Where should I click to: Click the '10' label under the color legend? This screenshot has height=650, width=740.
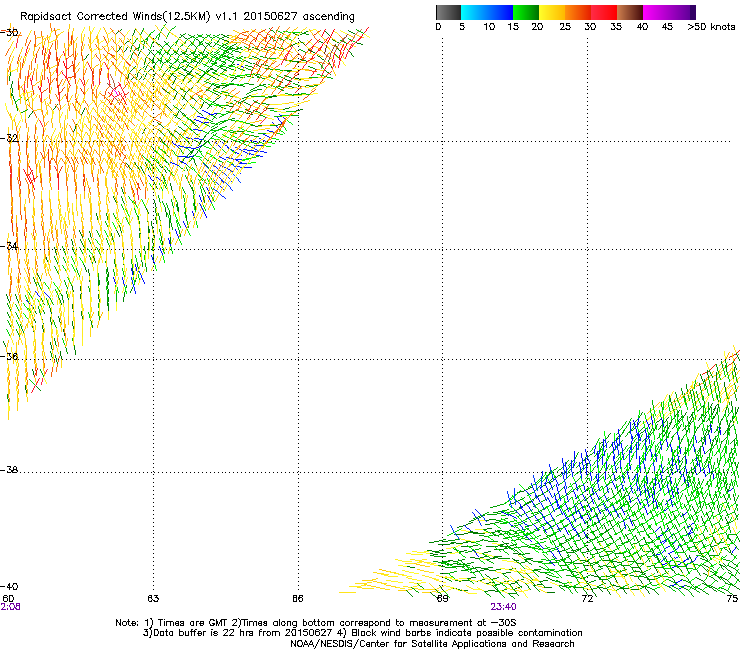tap(489, 27)
